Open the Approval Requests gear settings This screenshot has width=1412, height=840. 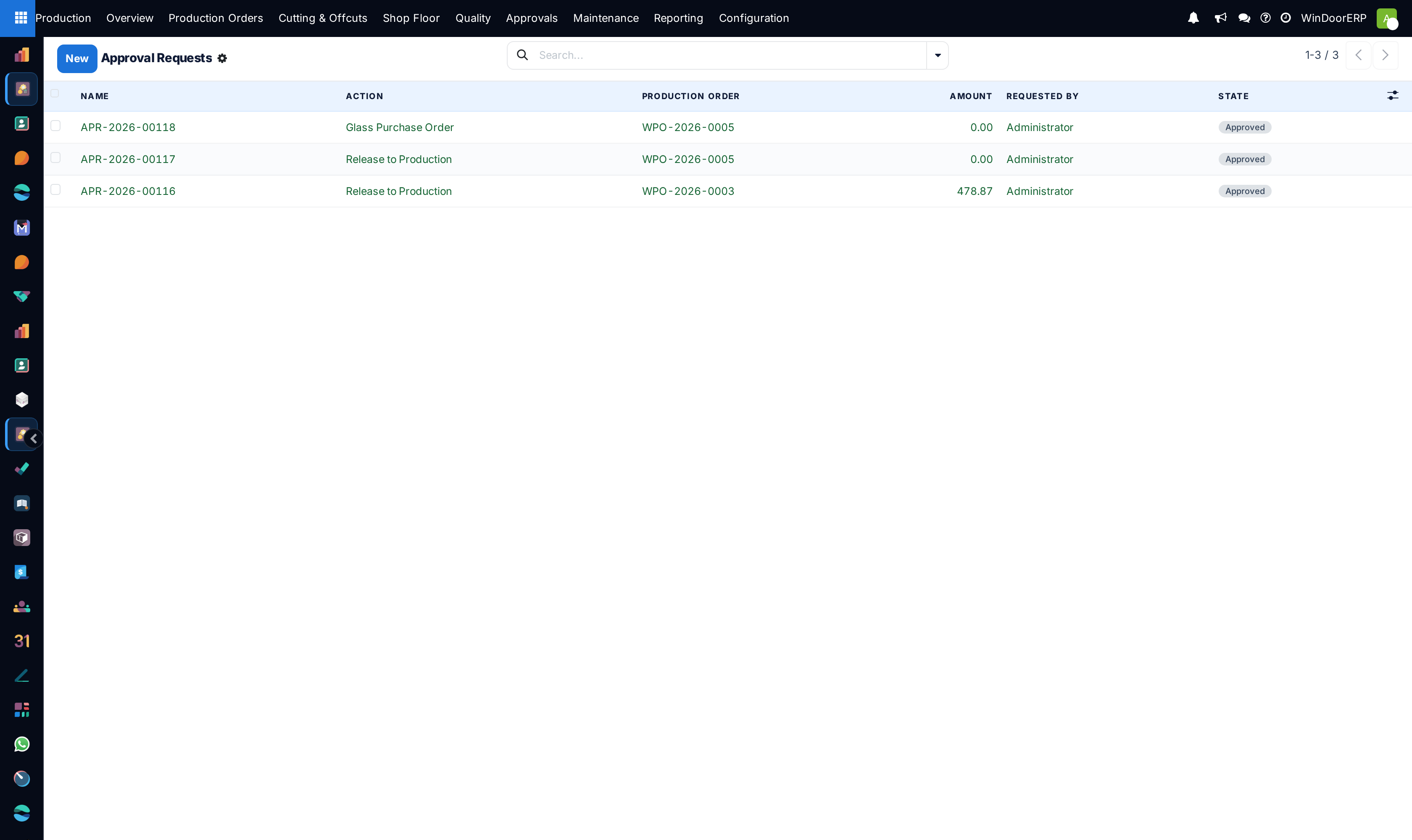(222, 58)
